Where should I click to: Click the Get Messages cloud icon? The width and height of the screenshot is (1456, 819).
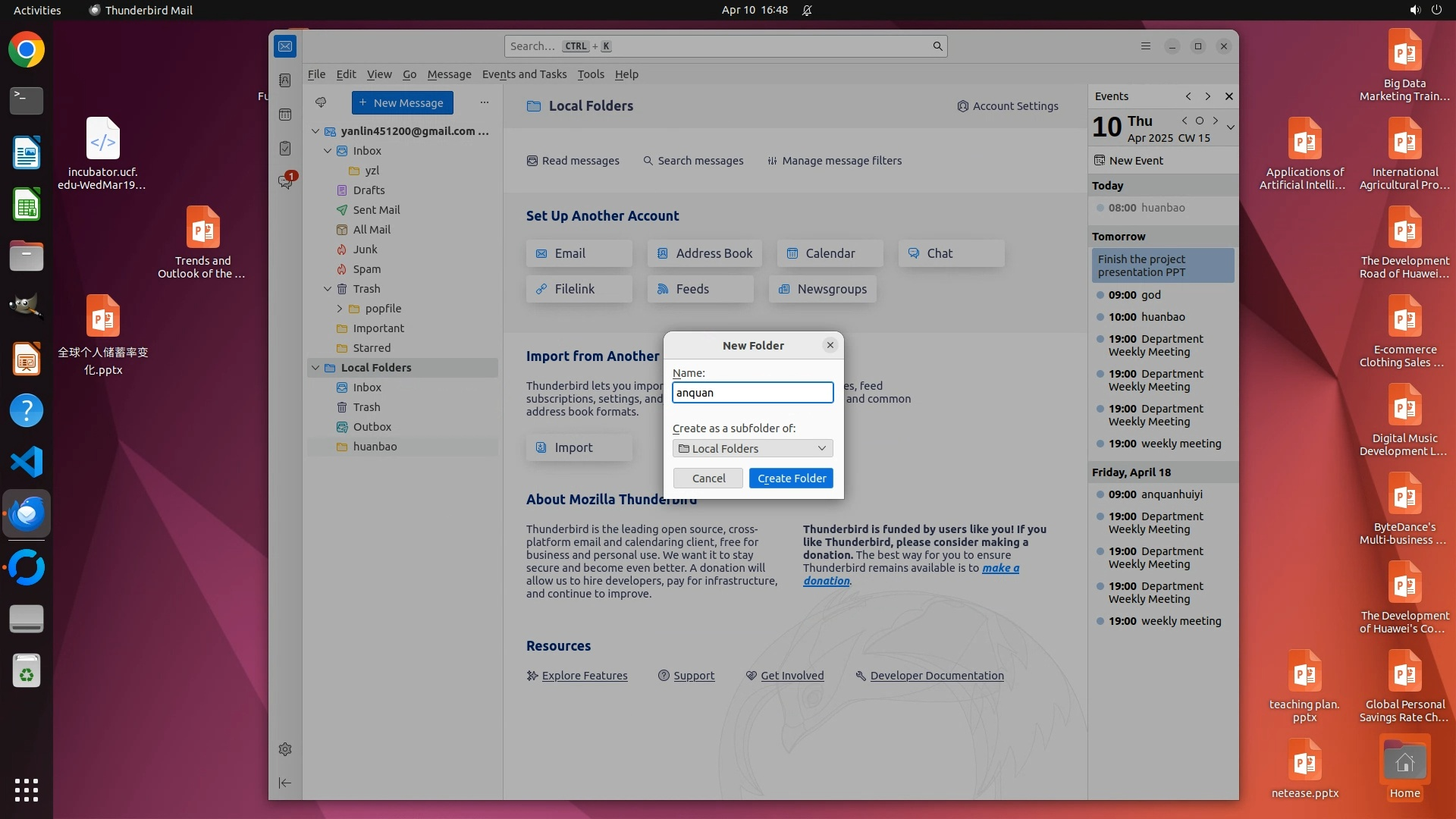coord(321,102)
